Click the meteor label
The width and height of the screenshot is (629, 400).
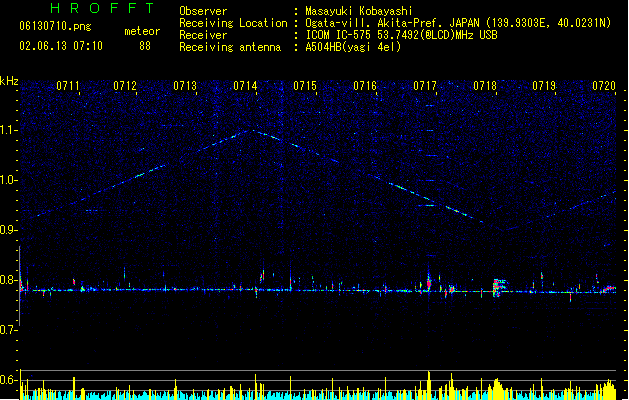coord(142,31)
